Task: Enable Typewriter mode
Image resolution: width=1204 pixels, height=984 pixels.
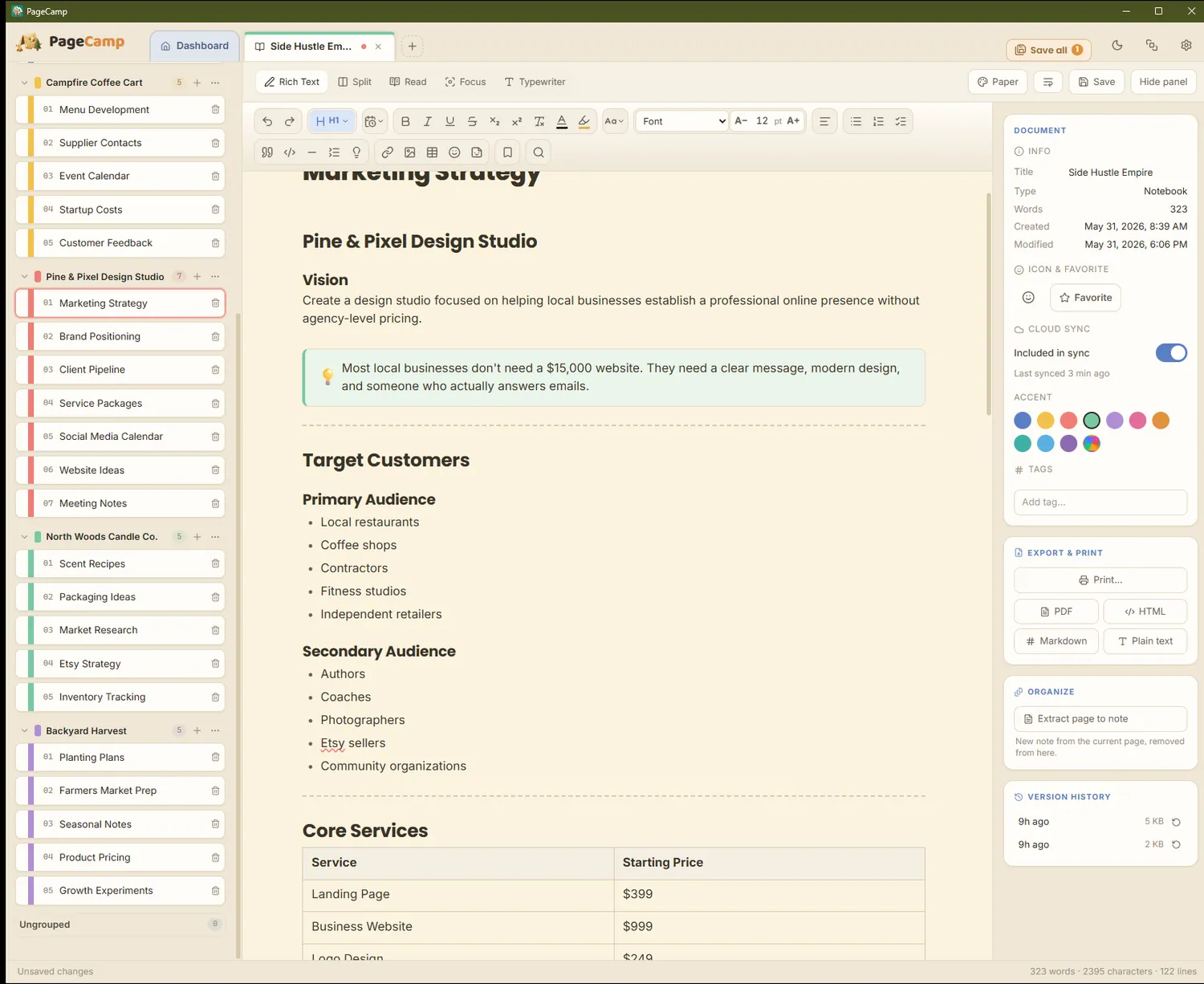Action: click(535, 82)
